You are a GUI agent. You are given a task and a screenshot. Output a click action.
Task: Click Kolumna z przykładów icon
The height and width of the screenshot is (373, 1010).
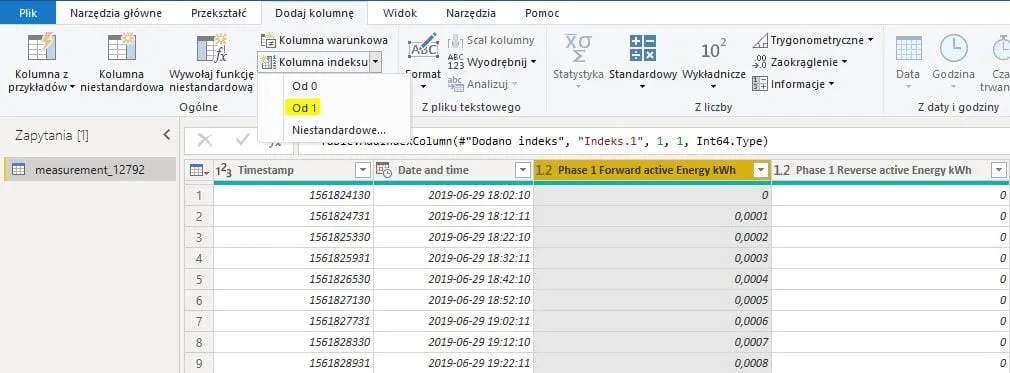pyautogui.click(x=42, y=48)
